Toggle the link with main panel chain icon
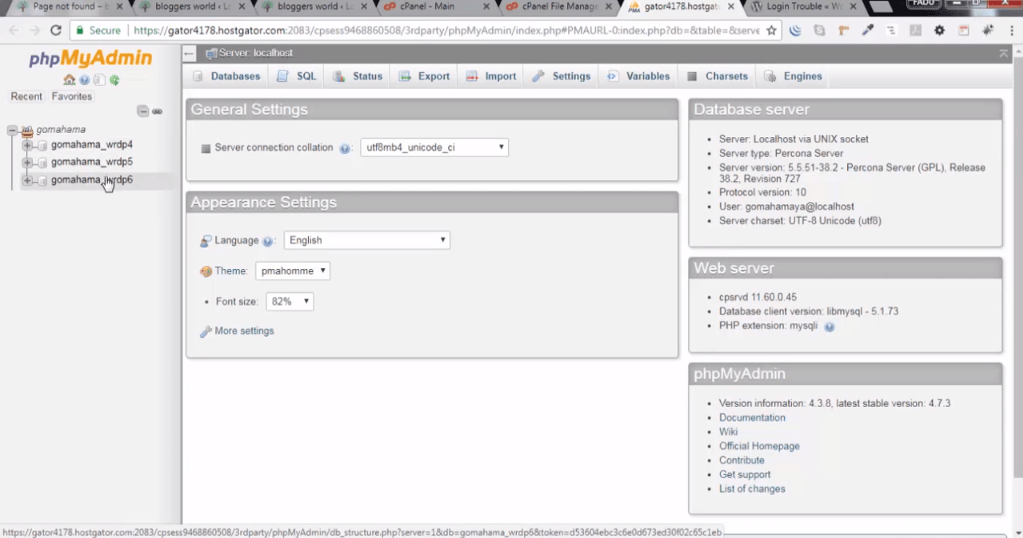 coord(157,112)
